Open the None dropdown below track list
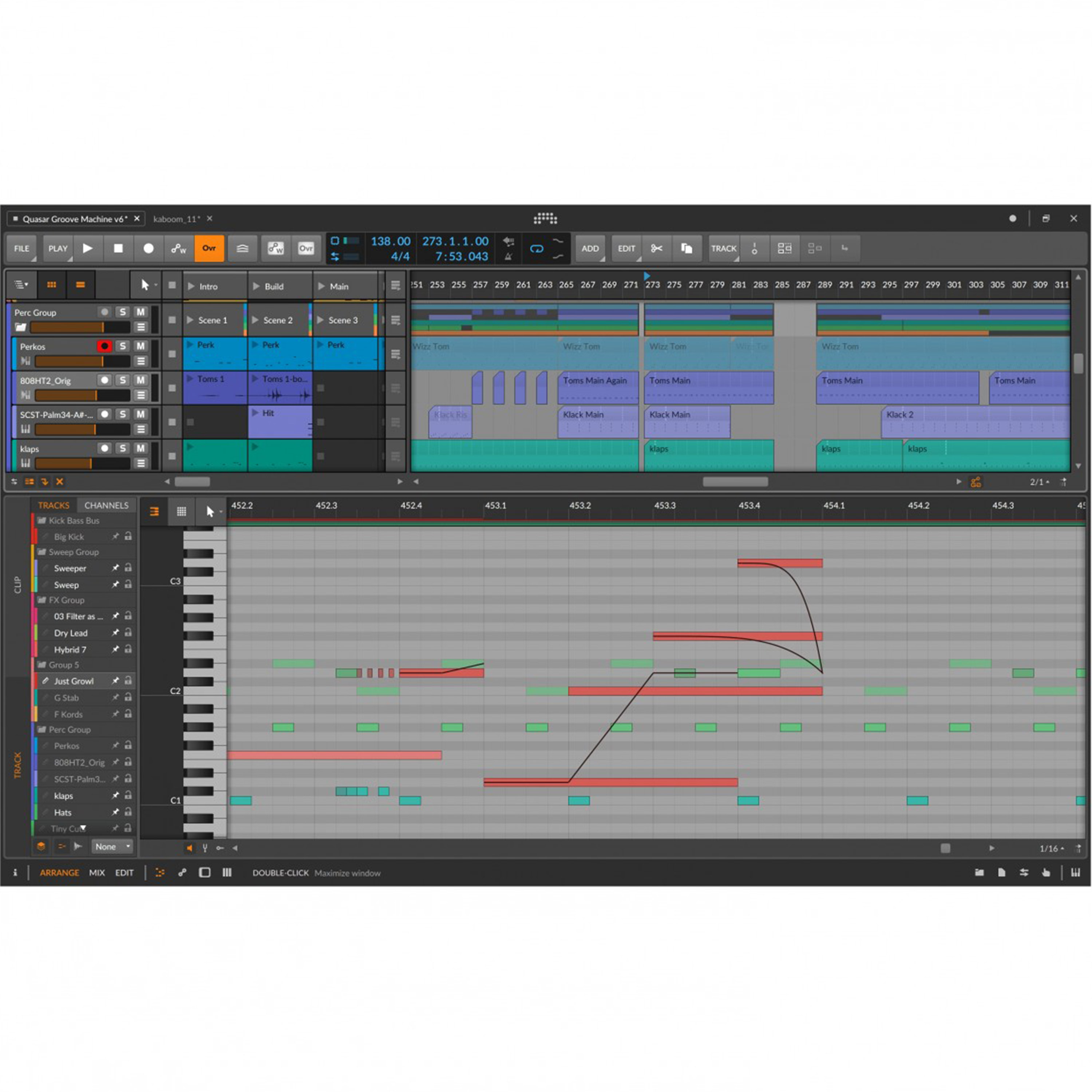1092x1092 pixels. pos(112,846)
